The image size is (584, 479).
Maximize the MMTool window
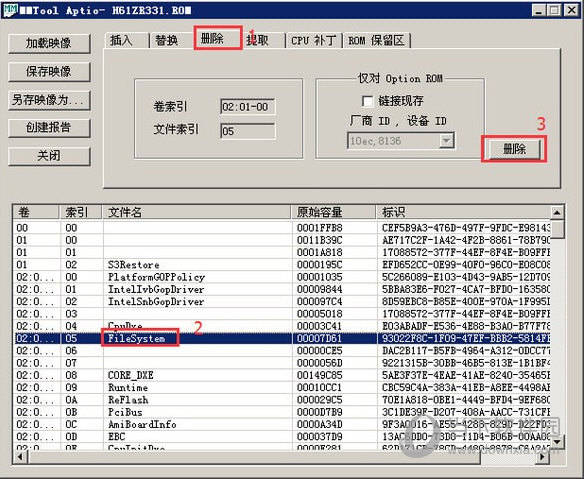554,10
